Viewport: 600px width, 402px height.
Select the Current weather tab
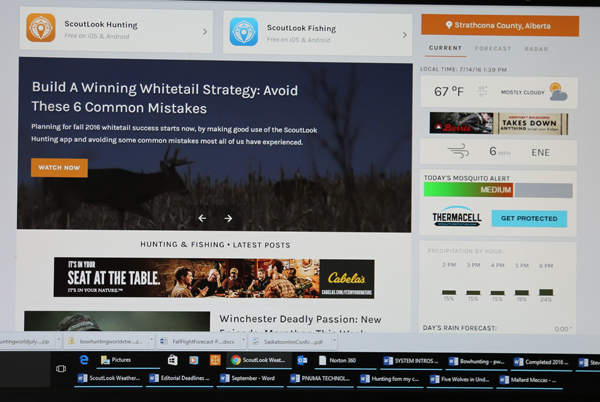pyautogui.click(x=446, y=48)
